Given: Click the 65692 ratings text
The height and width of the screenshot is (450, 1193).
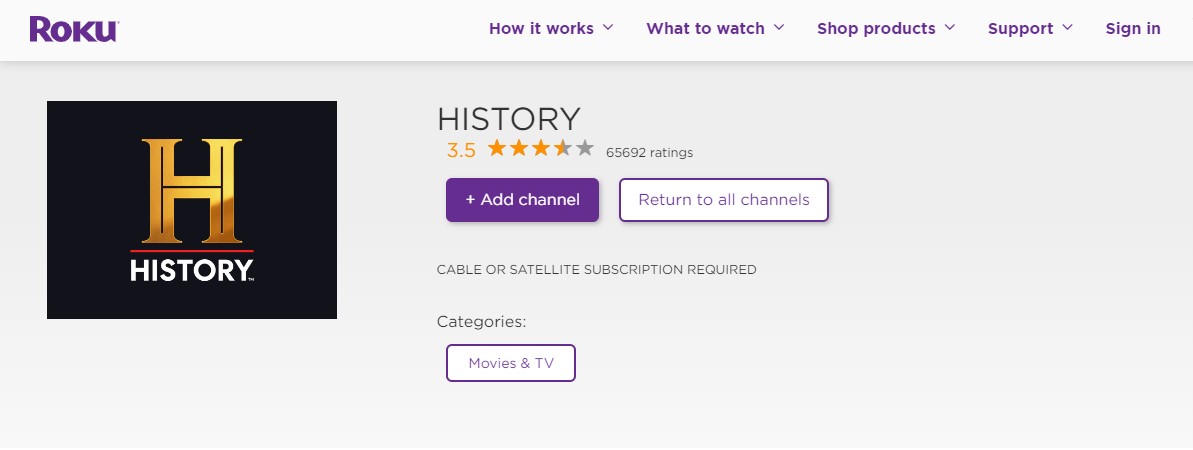Looking at the screenshot, I should click(x=649, y=152).
